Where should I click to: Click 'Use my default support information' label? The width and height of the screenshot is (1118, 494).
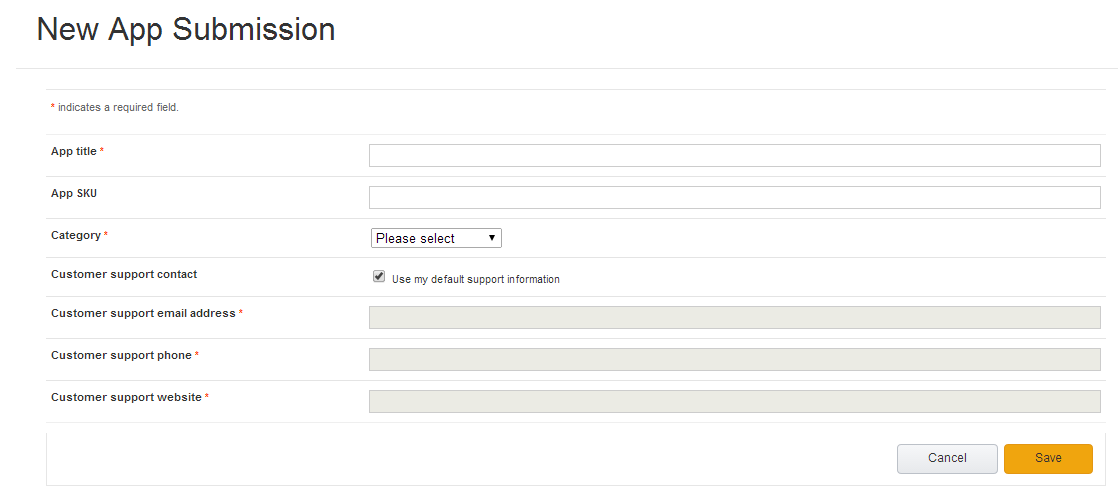[x=475, y=279]
